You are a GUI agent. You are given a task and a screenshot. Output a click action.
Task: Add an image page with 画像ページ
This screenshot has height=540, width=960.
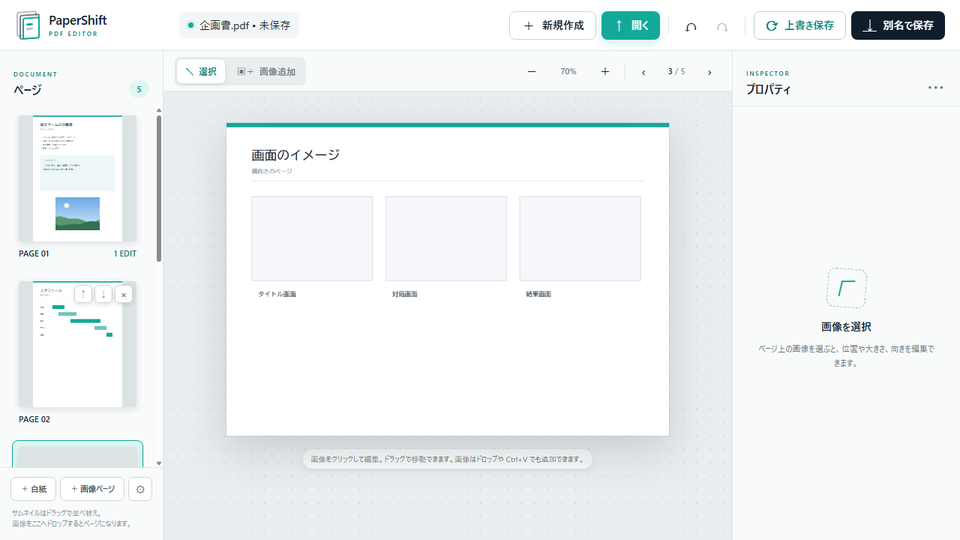tap(92, 489)
